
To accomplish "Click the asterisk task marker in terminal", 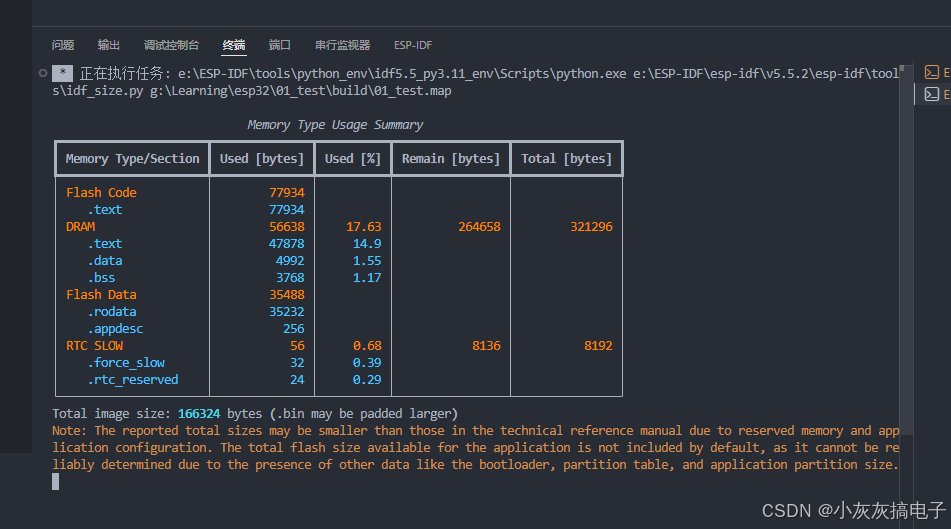I will (x=62, y=73).
